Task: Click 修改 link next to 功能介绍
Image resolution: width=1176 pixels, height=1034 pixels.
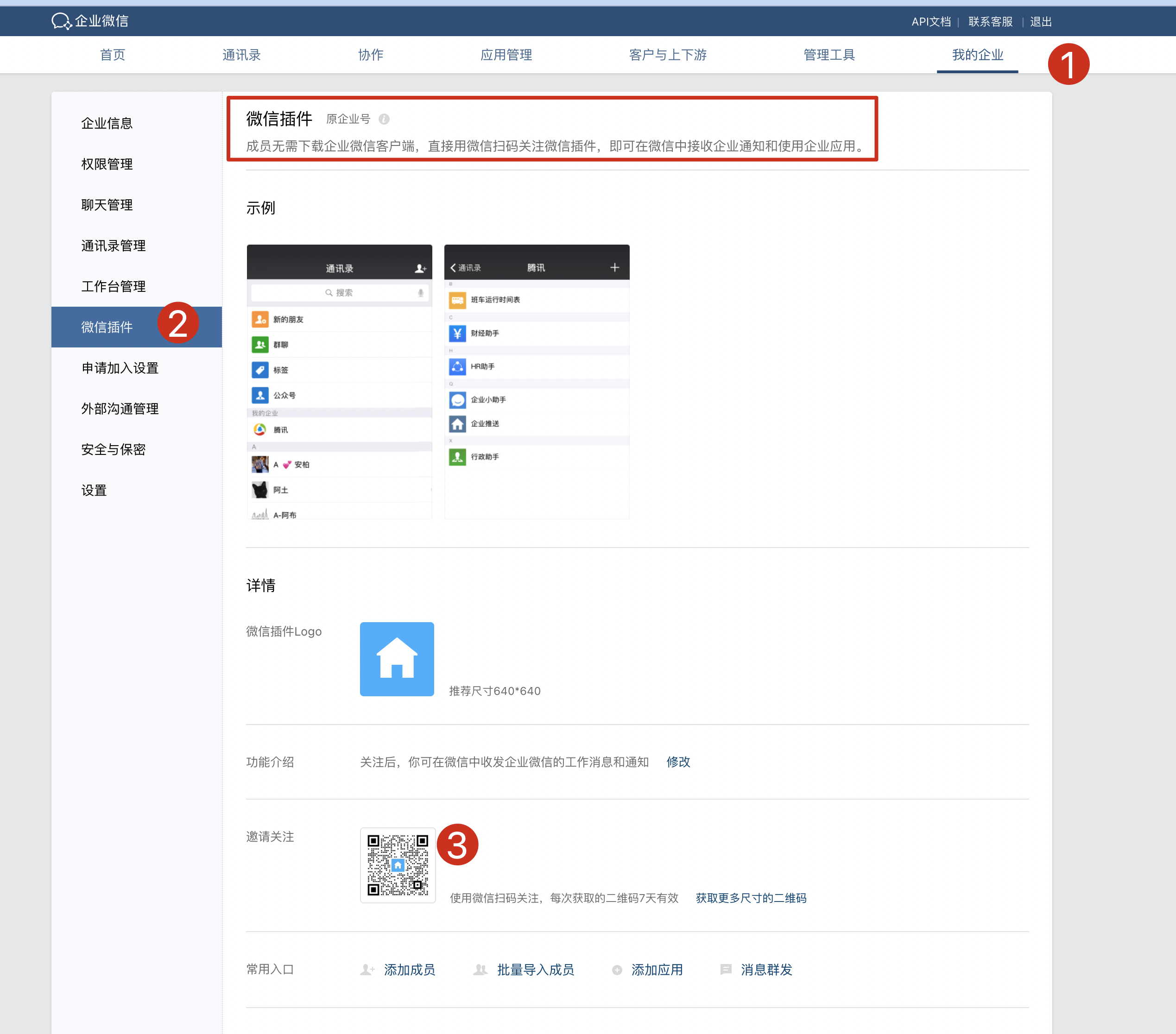Action: 678,762
